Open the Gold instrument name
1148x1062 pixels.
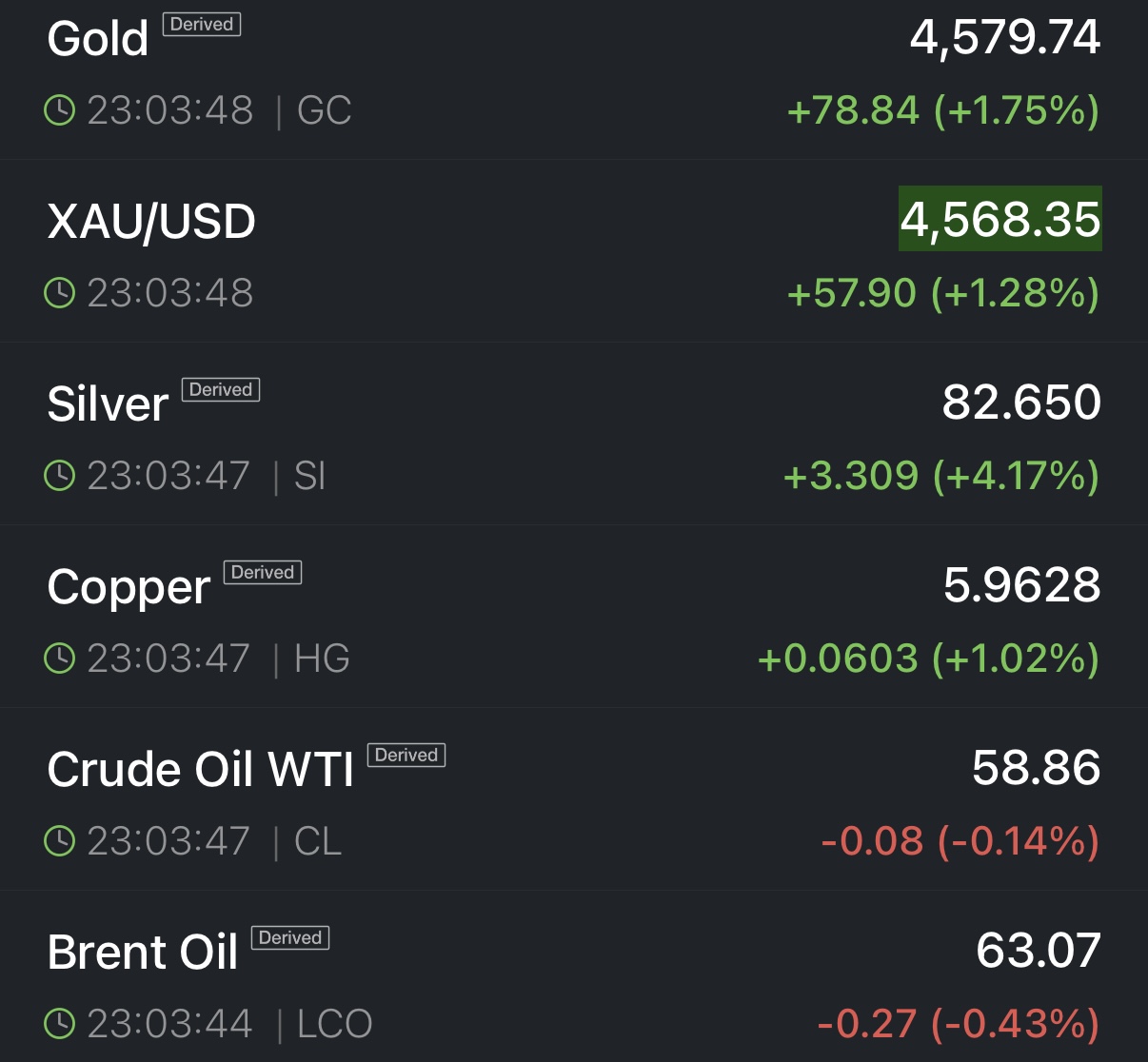pyautogui.click(x=98, y=40)
